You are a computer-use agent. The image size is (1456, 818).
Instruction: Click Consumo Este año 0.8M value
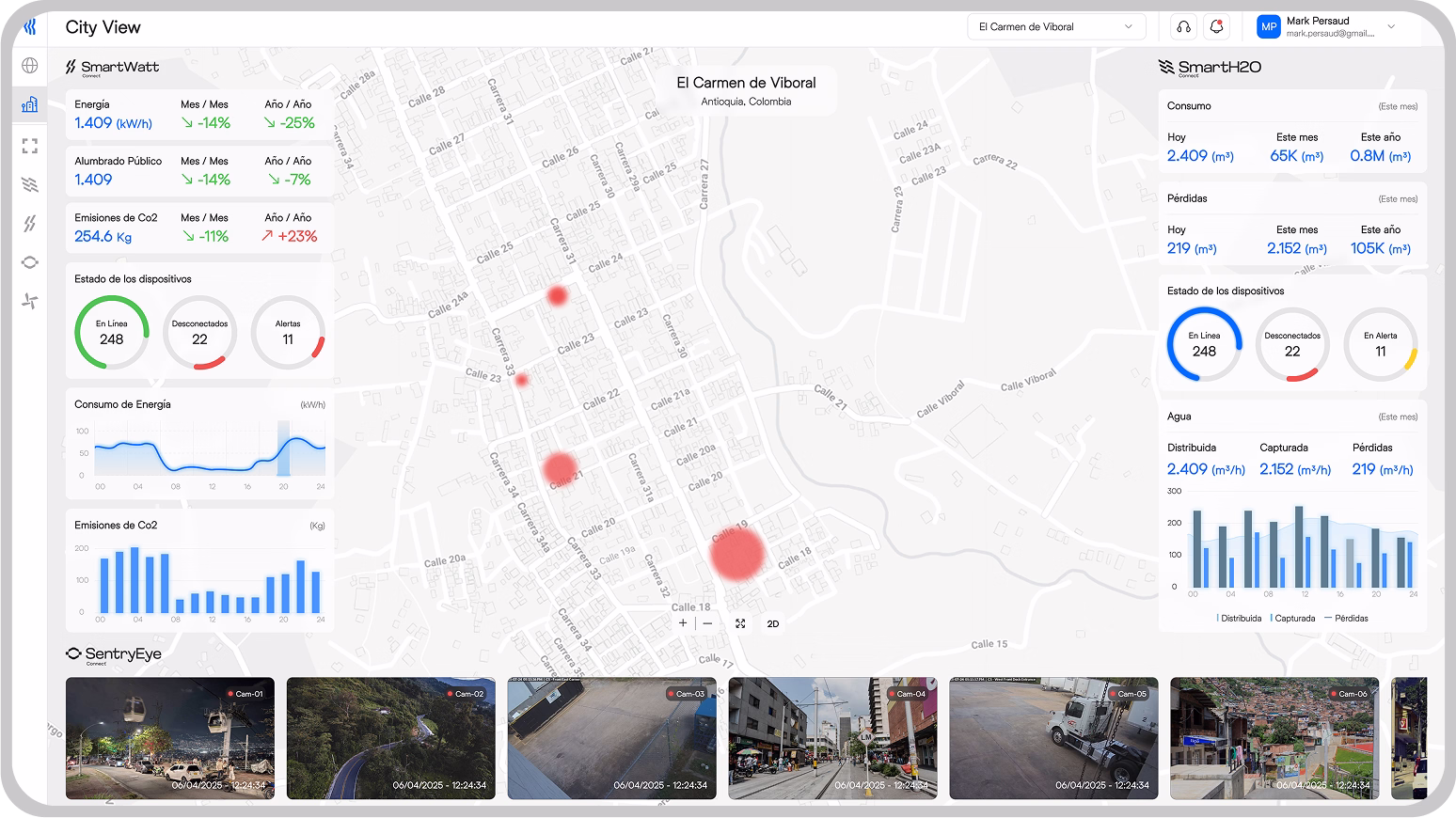tap(1381, 156)
